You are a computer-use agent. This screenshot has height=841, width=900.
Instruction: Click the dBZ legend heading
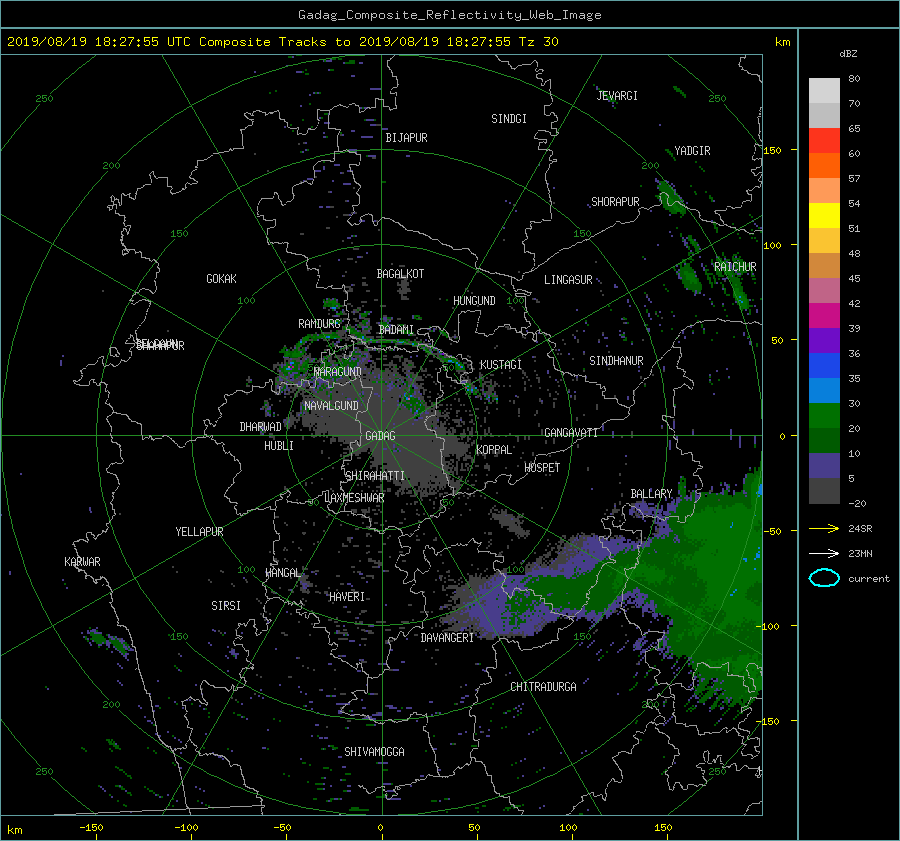pos(848,53)
